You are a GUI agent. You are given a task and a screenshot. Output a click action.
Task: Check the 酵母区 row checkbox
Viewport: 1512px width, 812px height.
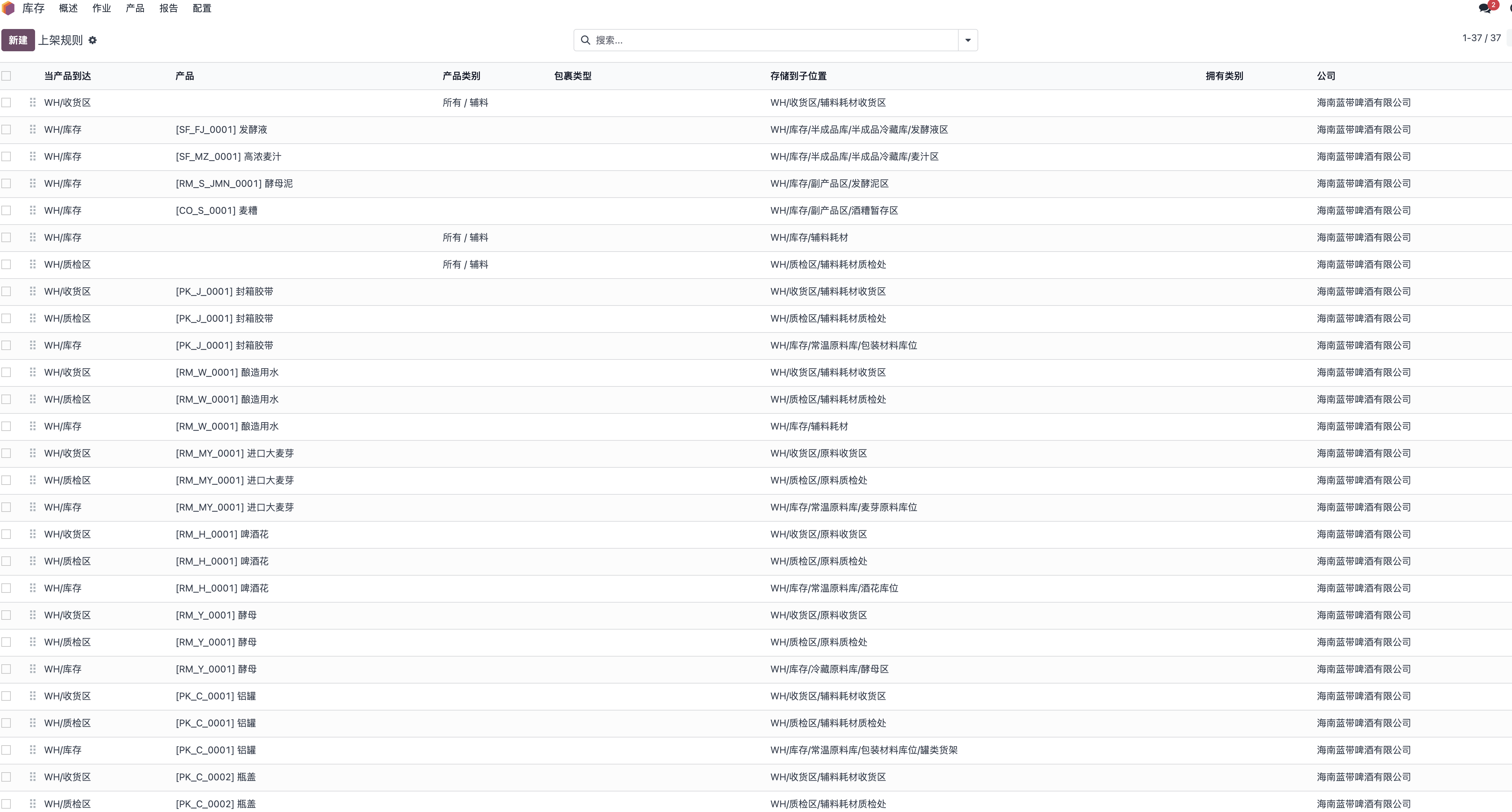(x=6, y=669)
